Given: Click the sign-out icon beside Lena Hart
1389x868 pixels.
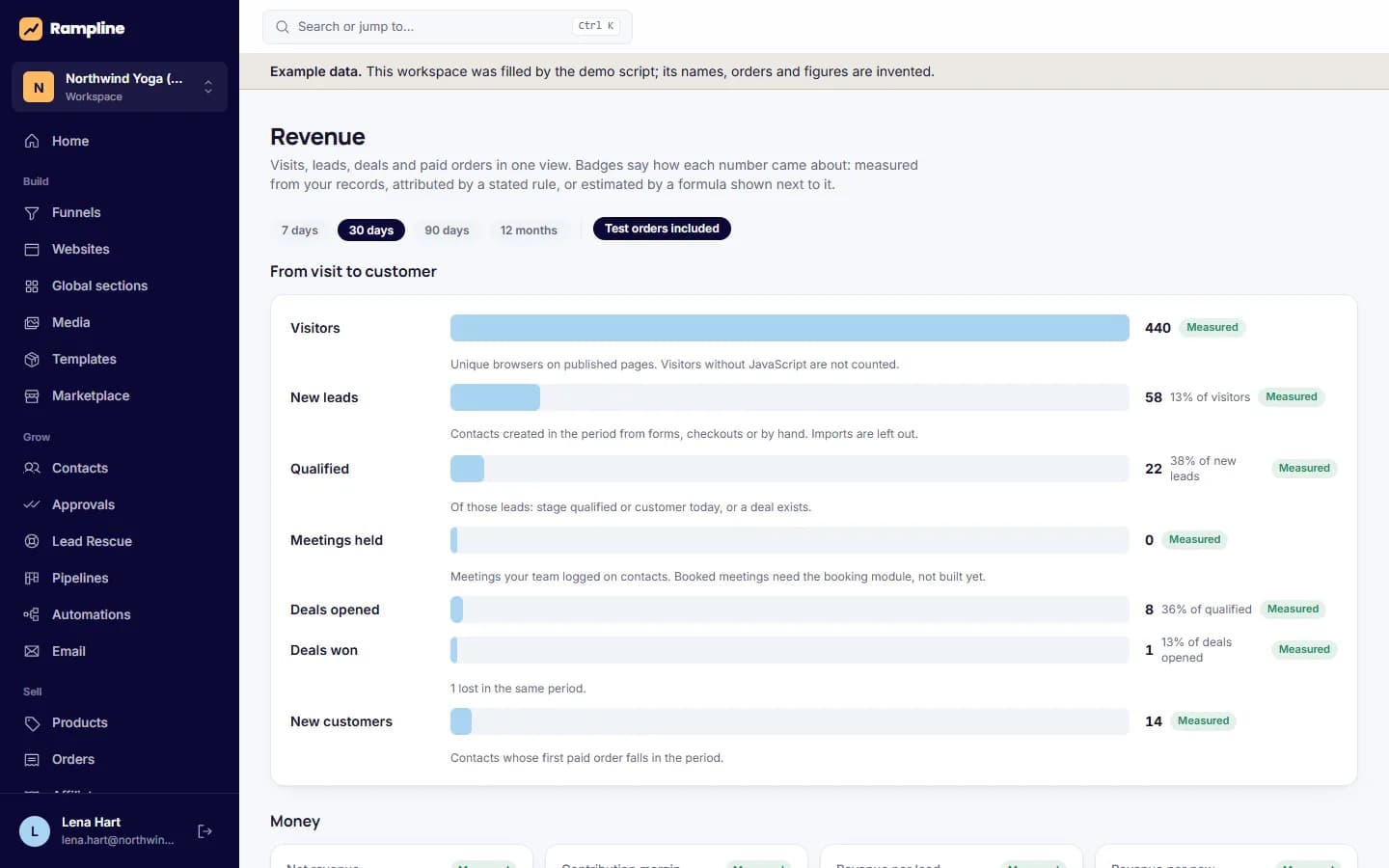Looking at the screenshot, I should [204, 831].
